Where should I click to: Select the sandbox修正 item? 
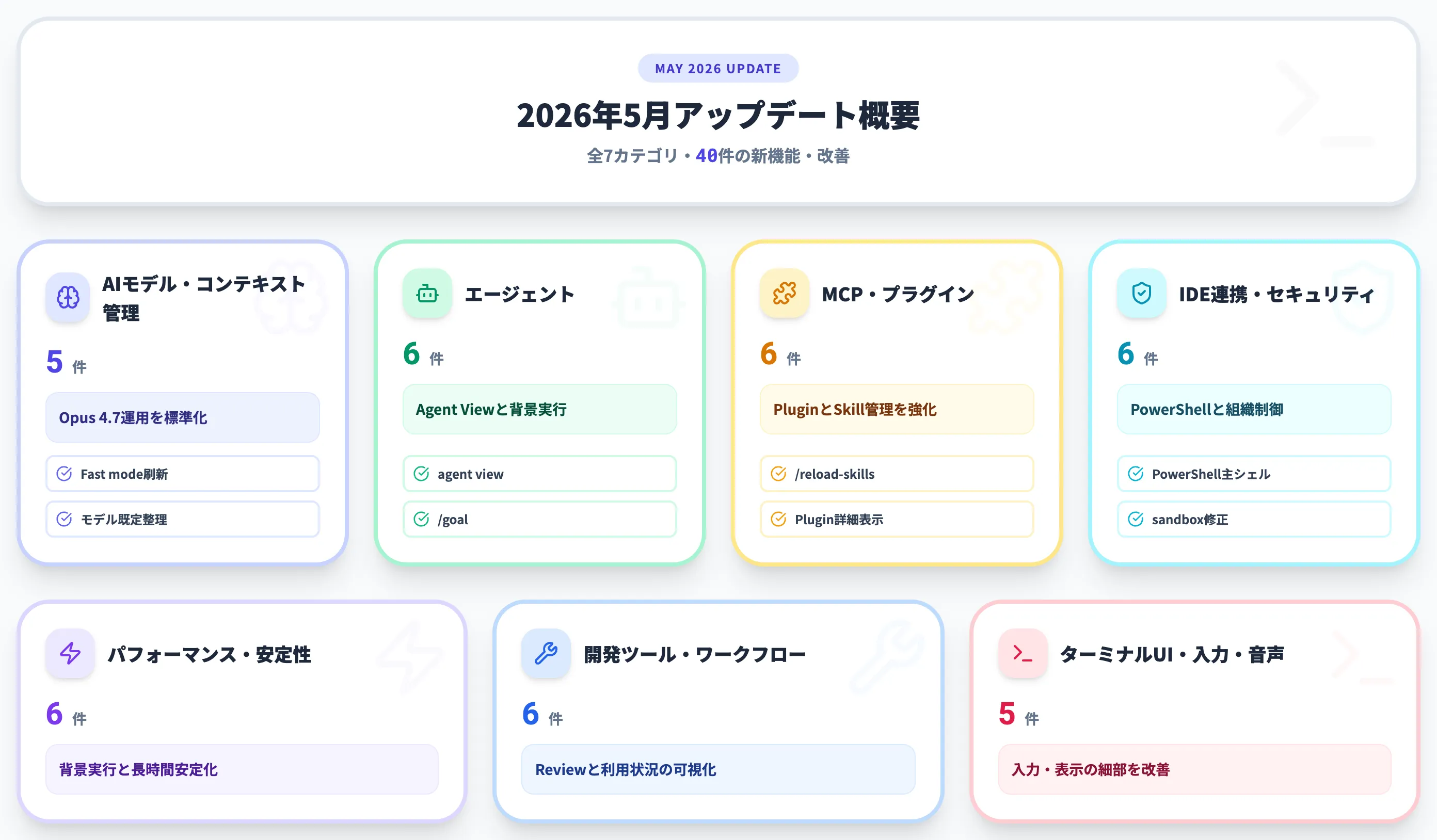1254,519
